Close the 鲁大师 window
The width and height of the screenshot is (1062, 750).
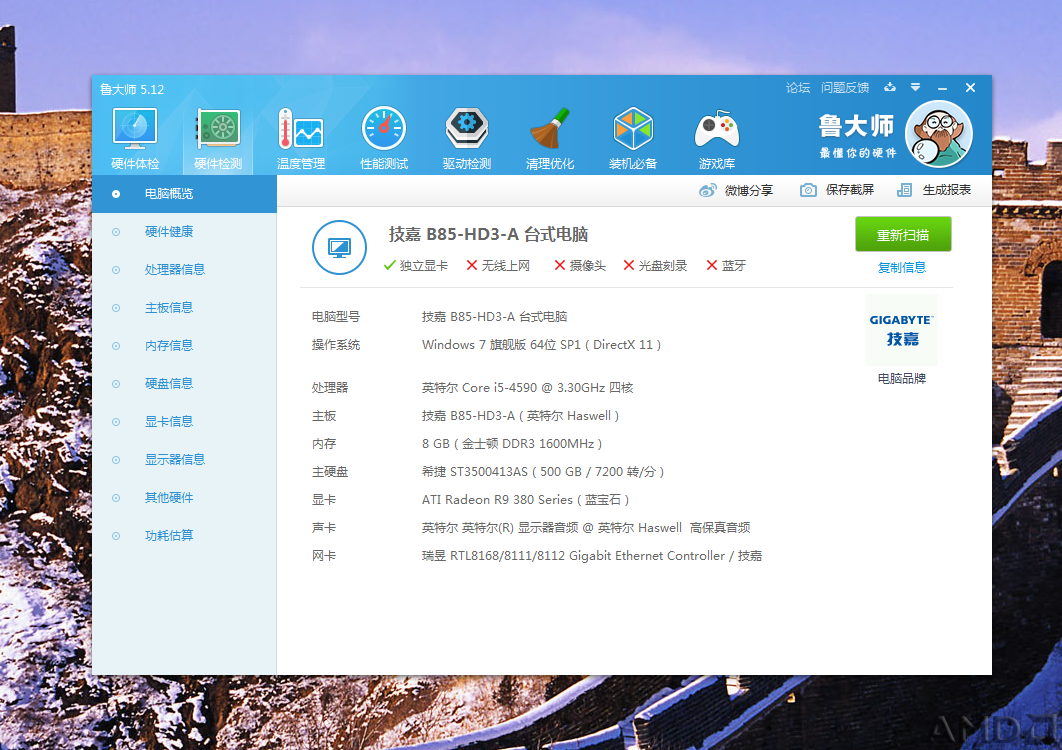pyautogui.click(x=971, y=87)
